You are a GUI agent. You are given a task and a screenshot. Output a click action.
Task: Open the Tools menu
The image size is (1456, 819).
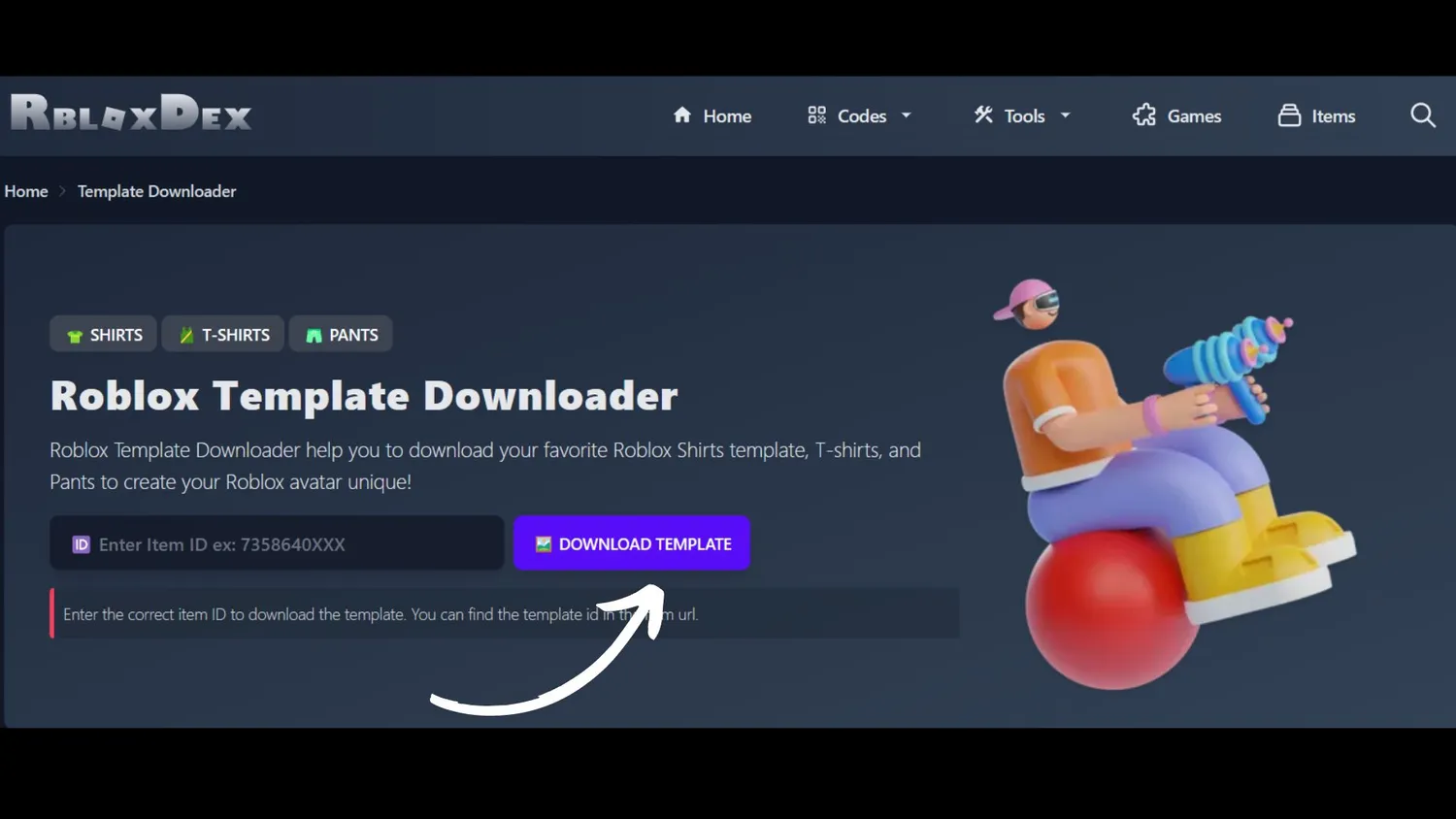coord(1022,115)
